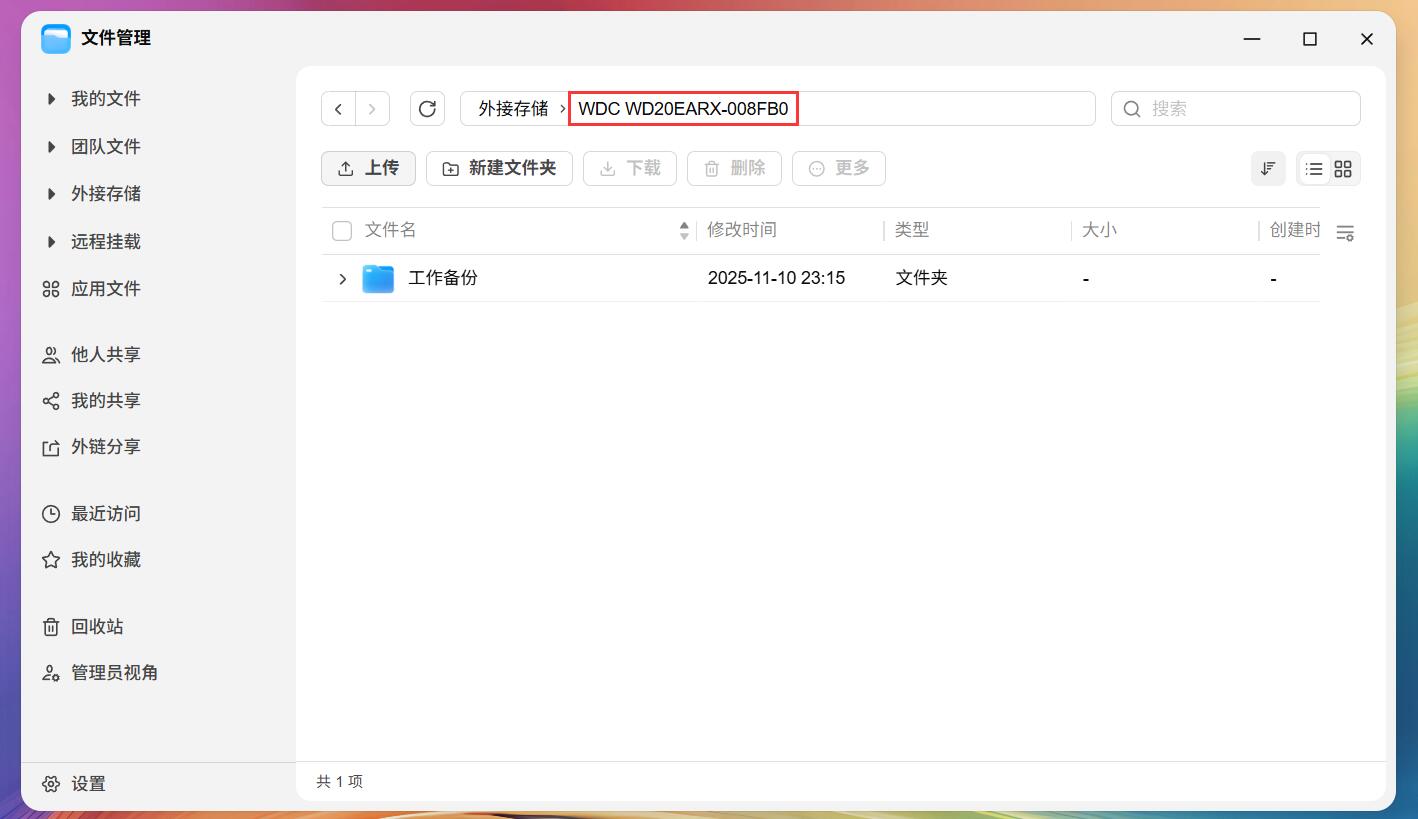Select 我的文件 label in sidebar
The height and width of the screenshot is (819, 1418).
106,99
